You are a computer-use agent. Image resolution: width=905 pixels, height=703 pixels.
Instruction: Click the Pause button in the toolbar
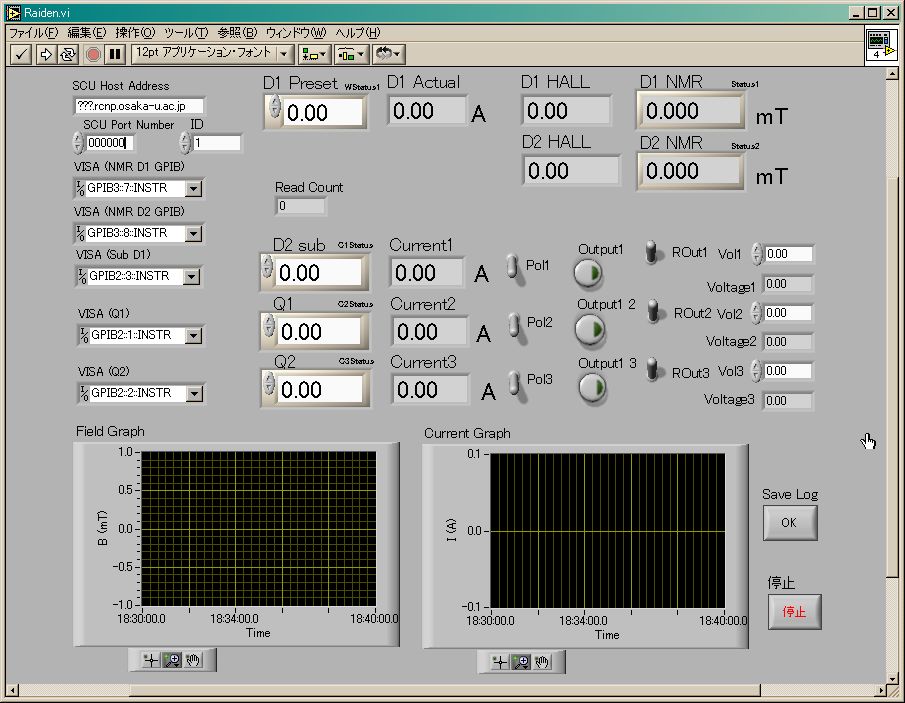(115, 53)
